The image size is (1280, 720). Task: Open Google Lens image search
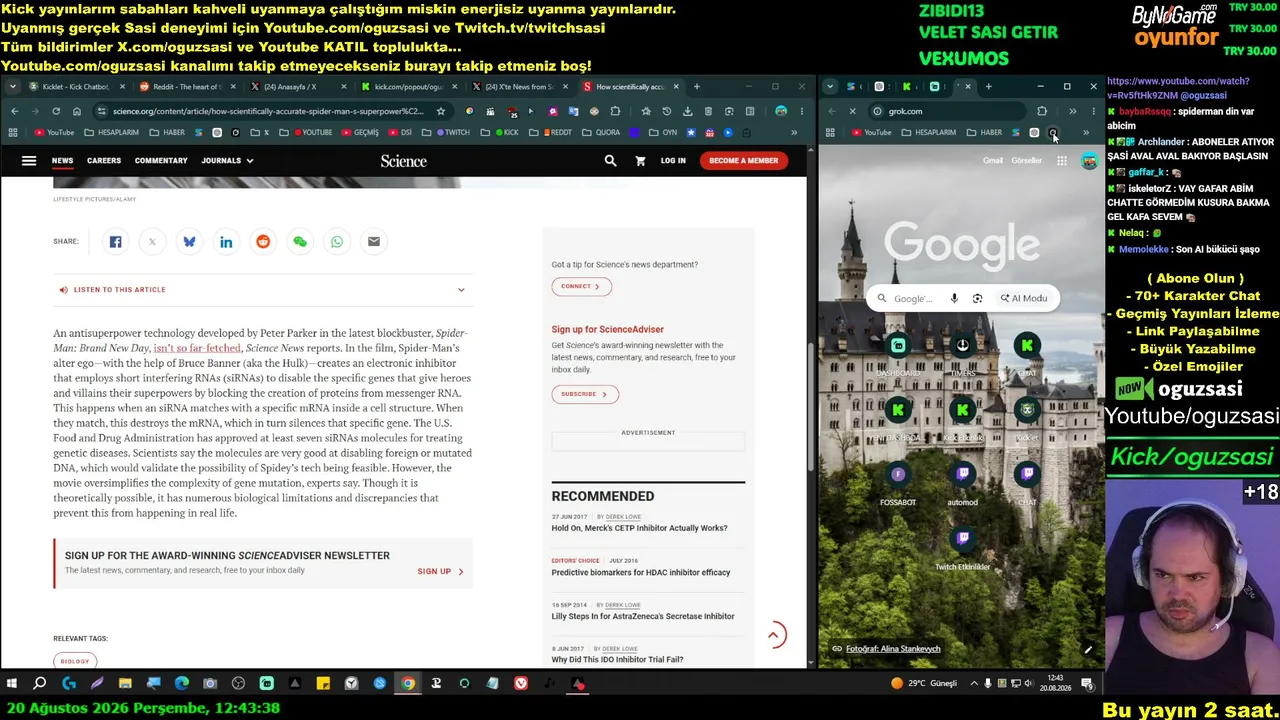click(x=977, y=298)
